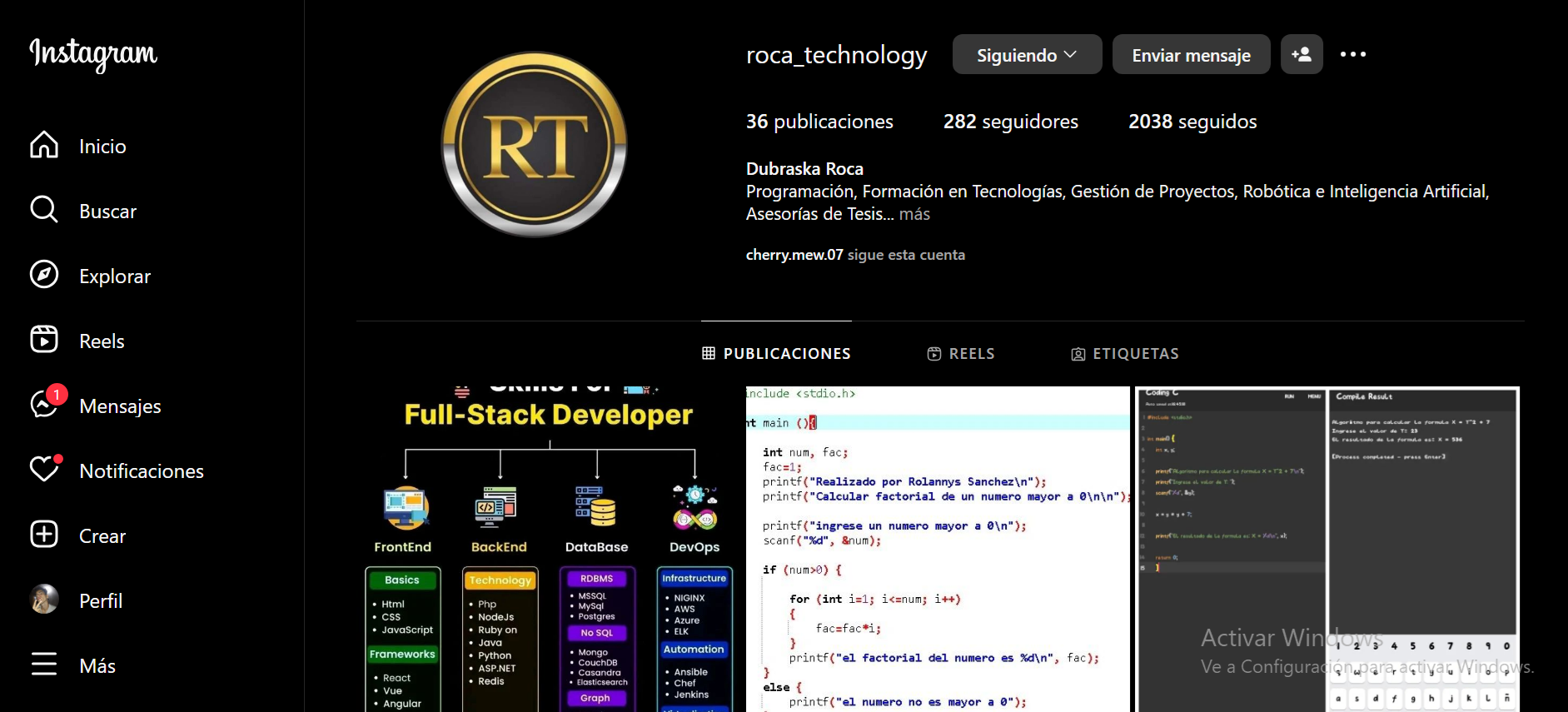Open the three-dot profile options
1568x712 pixels.
1353,54
